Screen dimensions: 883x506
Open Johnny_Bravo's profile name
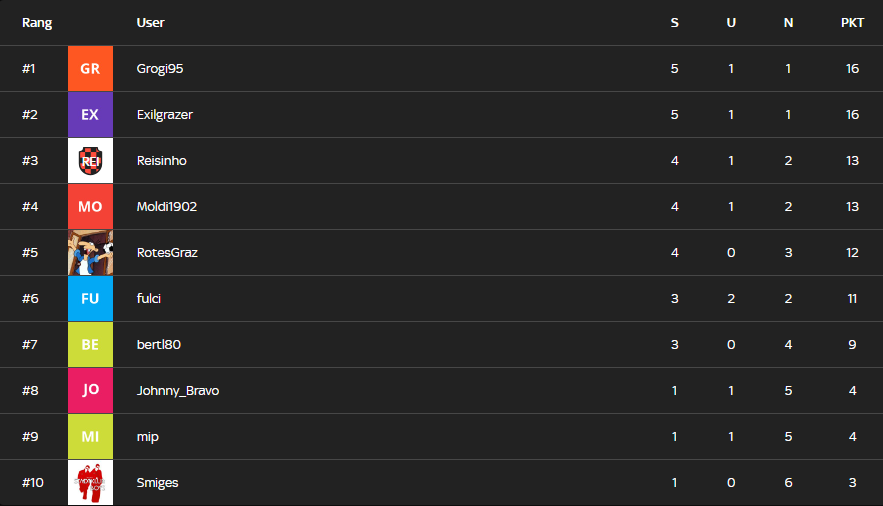[x=177, y=391]
